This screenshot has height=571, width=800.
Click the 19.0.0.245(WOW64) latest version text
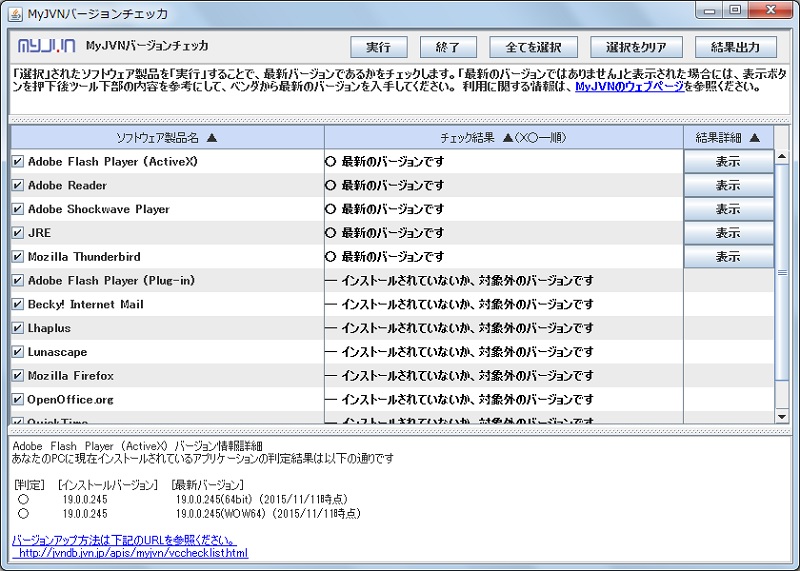268,513
